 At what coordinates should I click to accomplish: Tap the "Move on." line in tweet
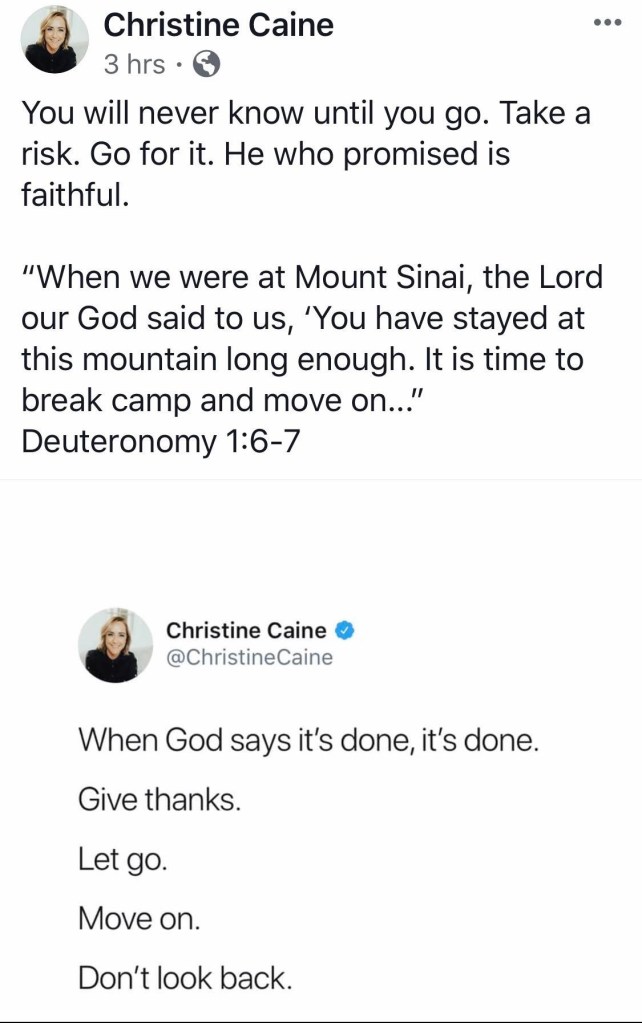point(139,918)
